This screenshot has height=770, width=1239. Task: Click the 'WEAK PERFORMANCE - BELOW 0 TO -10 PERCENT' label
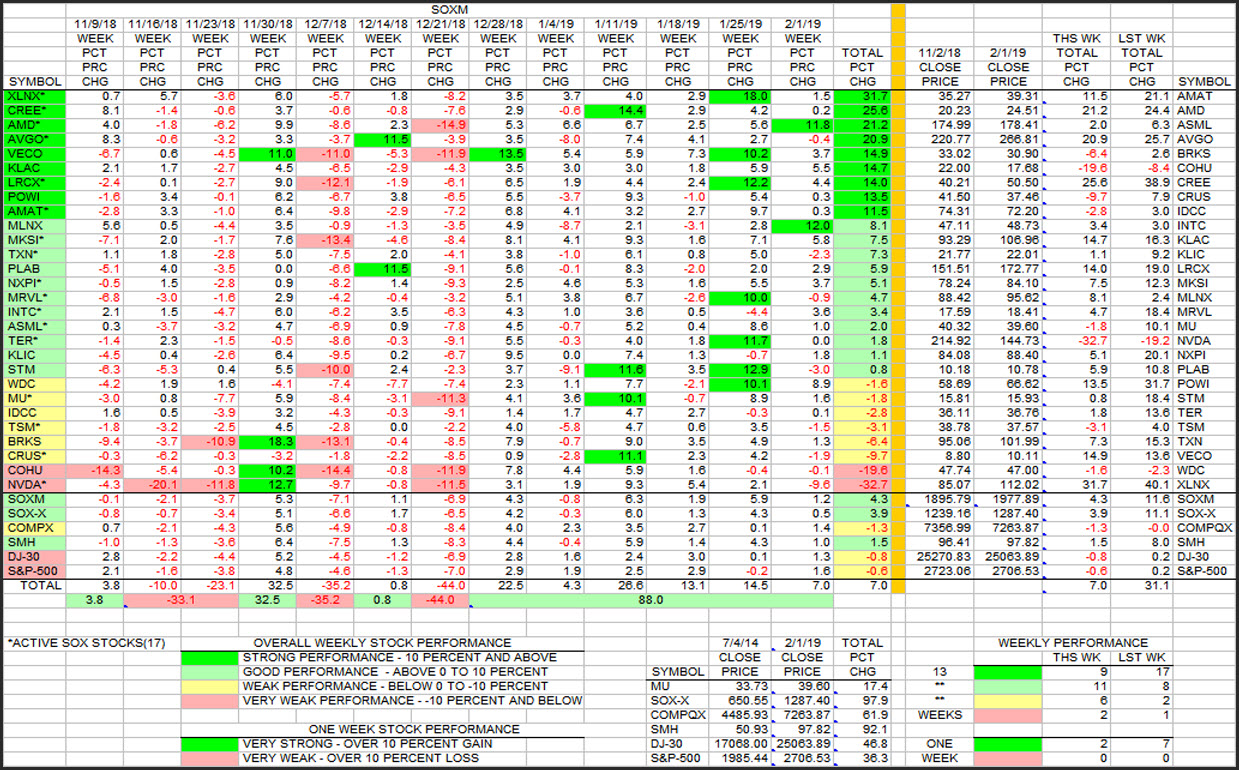coord(394,686)
